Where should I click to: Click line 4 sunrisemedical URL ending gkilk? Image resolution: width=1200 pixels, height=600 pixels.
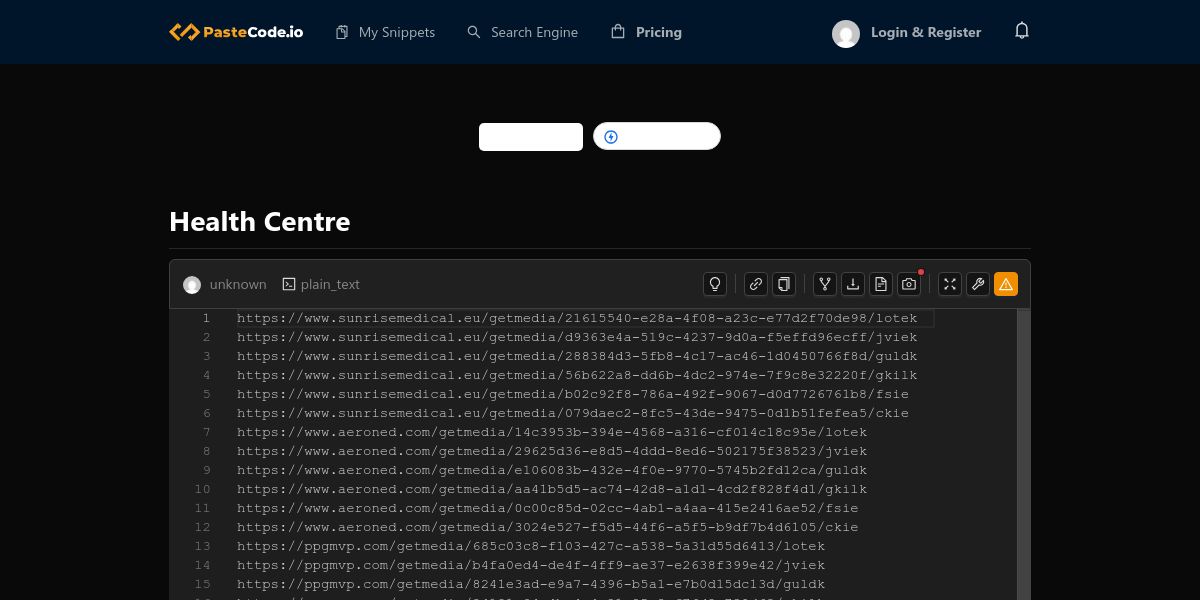577,375
